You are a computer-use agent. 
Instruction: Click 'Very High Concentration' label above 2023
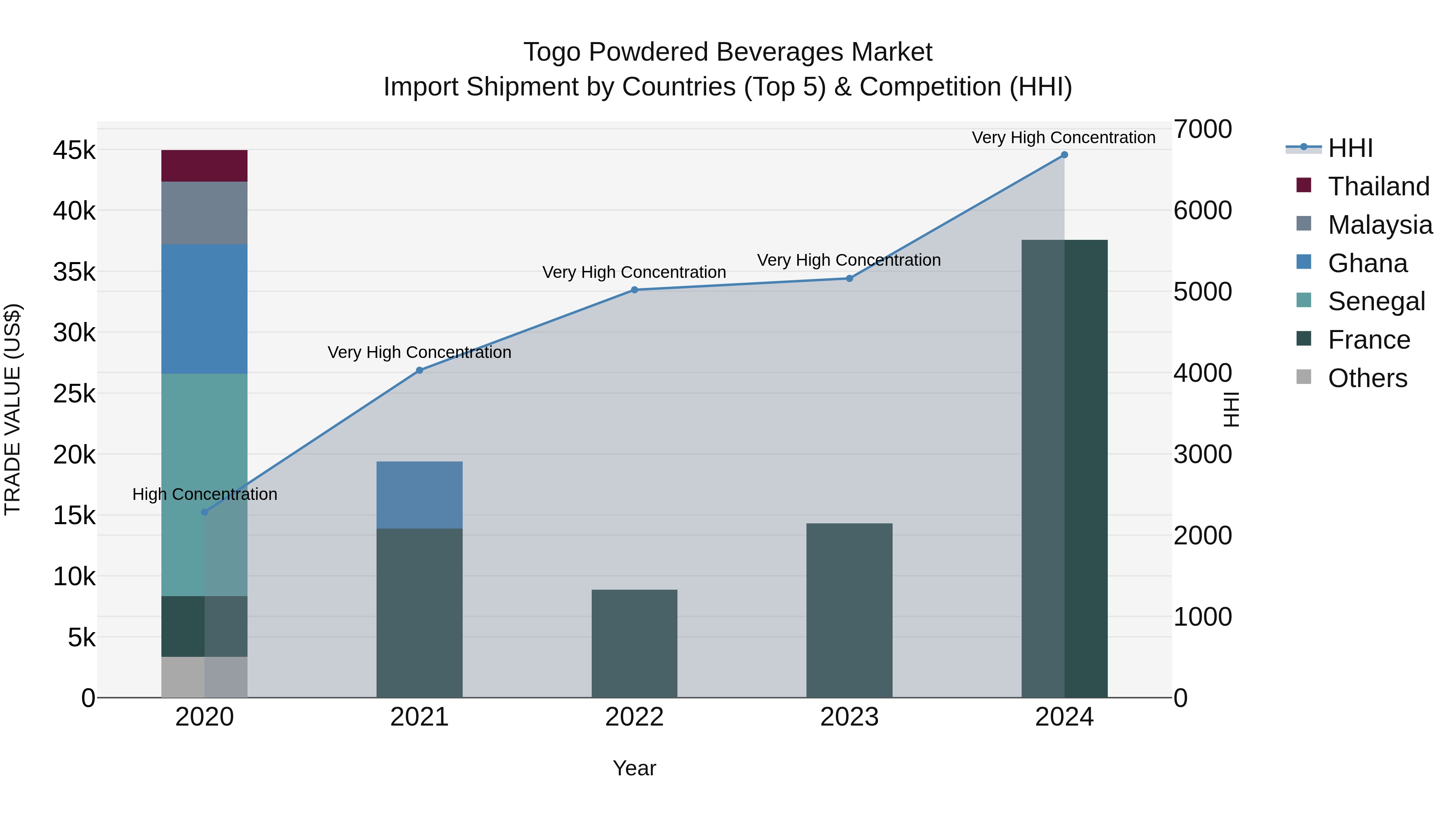(x=849, y=260)
